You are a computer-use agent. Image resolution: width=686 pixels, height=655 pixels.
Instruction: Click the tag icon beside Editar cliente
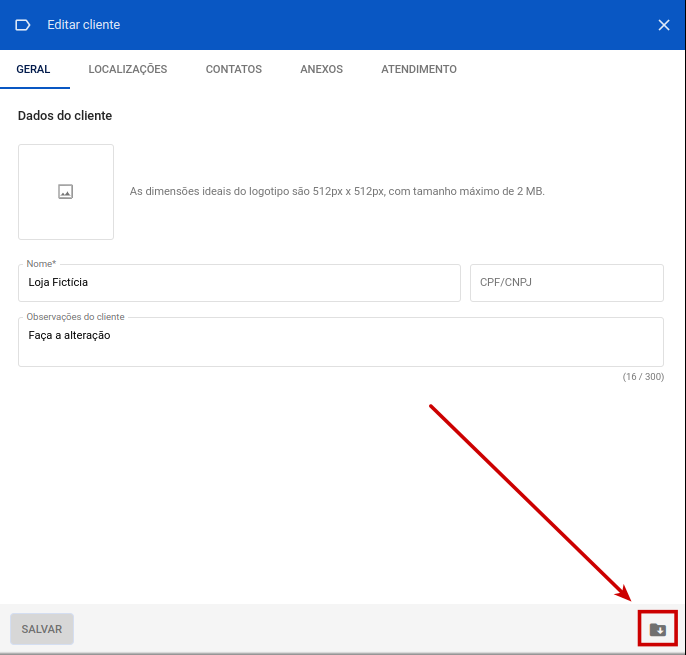[x=23, y=25]
